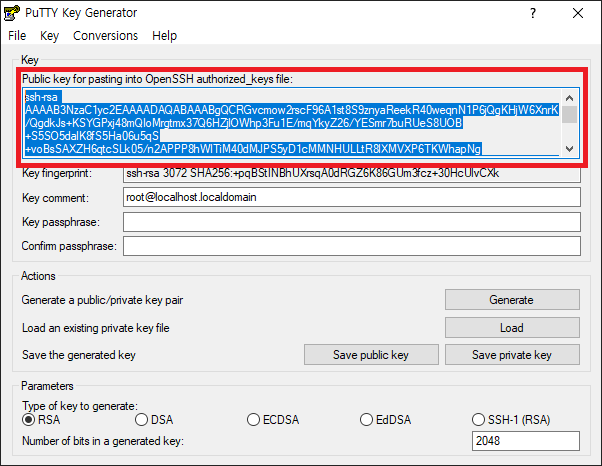Click 'Type of key to generate:' label
The height and width of the screenshot is (466, 602).
[x=80, y=406]
